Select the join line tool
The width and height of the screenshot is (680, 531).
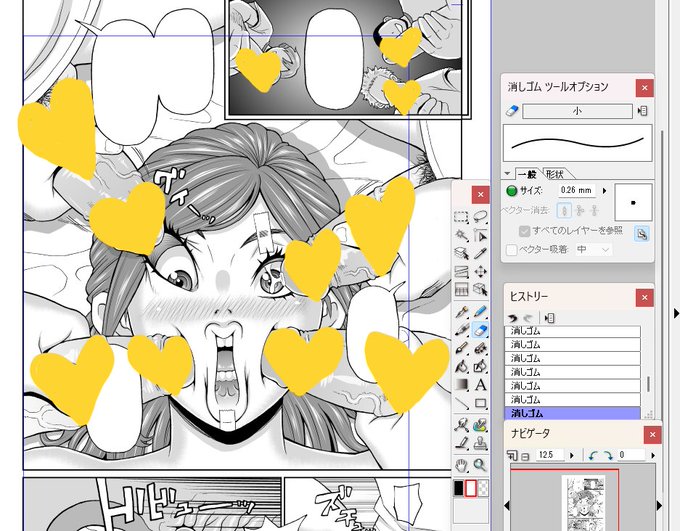point(461,425)
